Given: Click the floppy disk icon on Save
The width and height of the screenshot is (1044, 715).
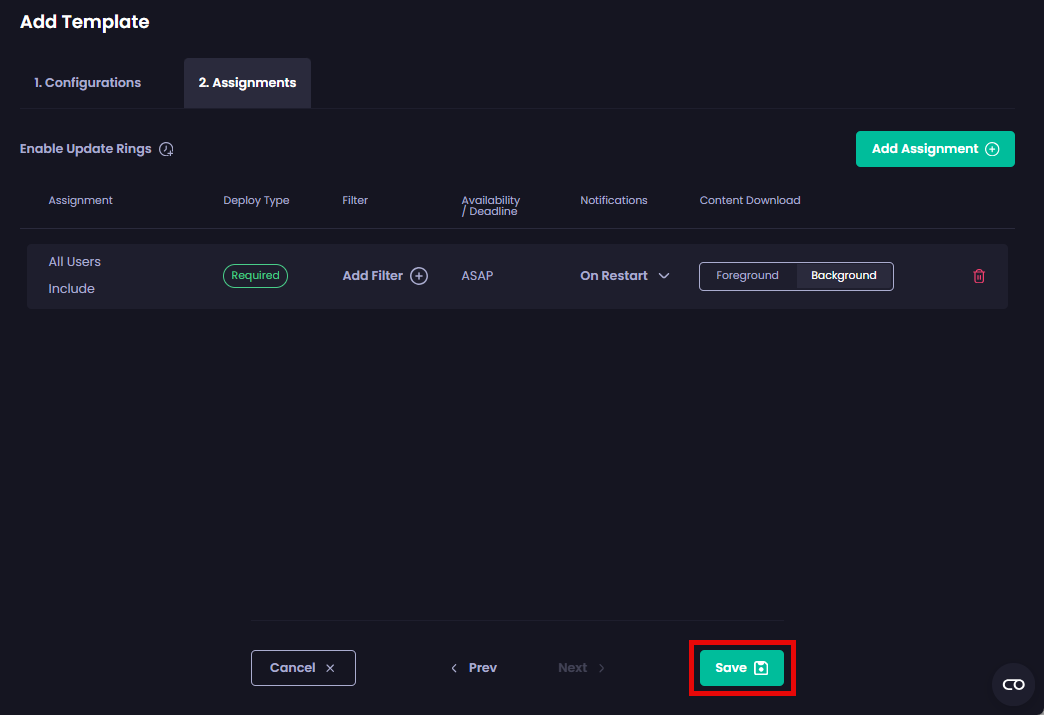Looking at the screenshot, I should 761,668.
